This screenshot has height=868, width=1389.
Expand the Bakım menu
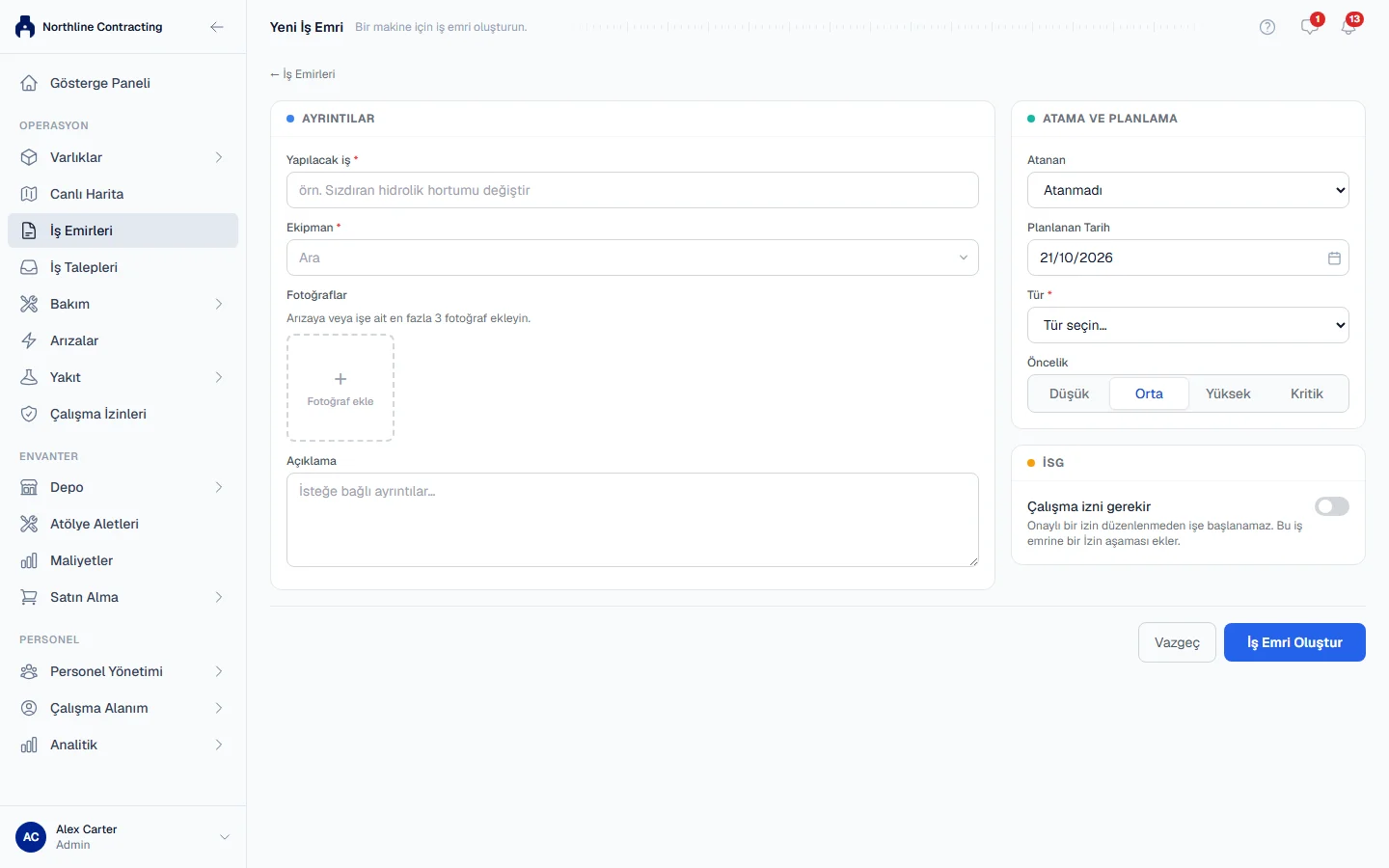pyautogui.click(x=123, y=304)
